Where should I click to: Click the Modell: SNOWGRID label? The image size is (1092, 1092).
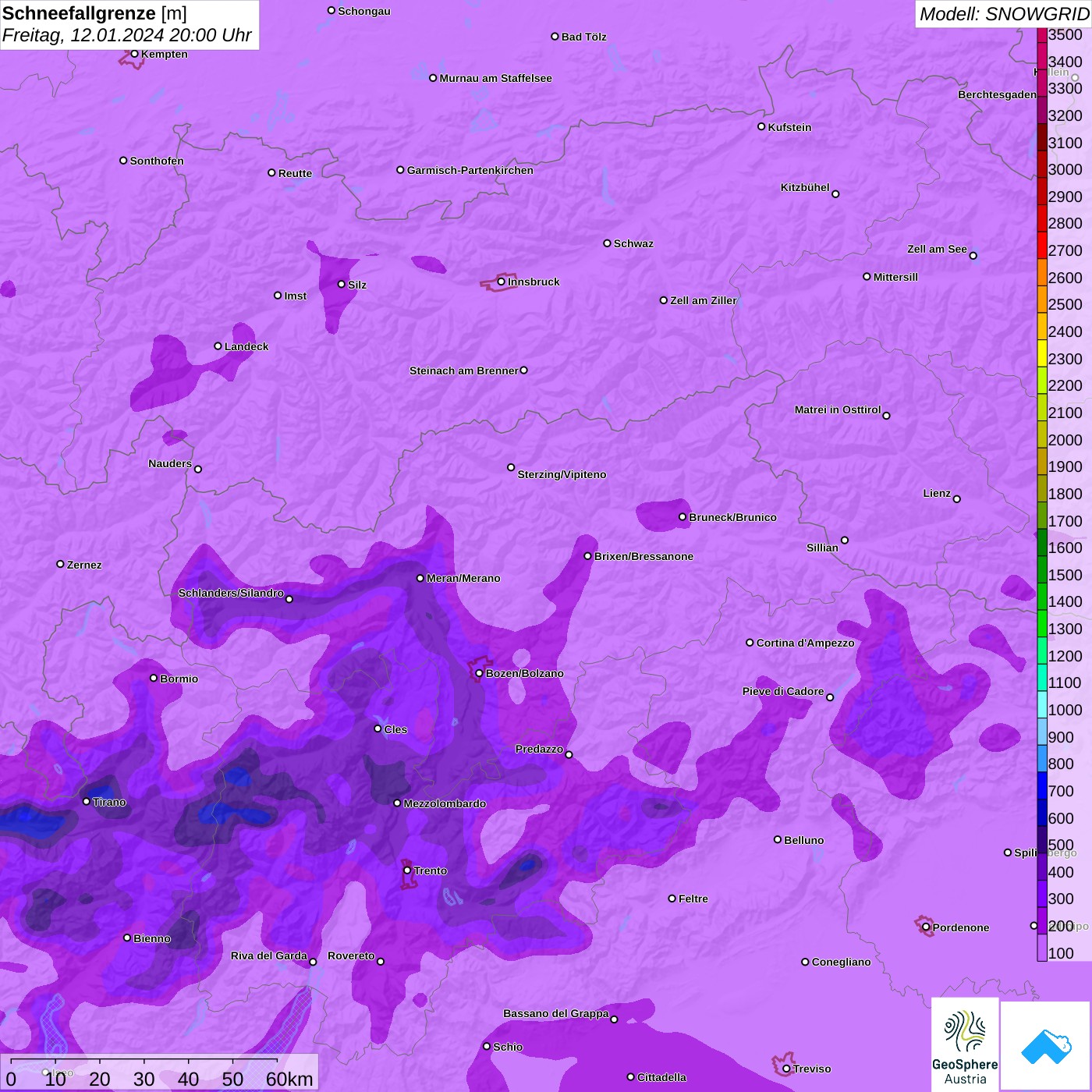click(1004, 14)
